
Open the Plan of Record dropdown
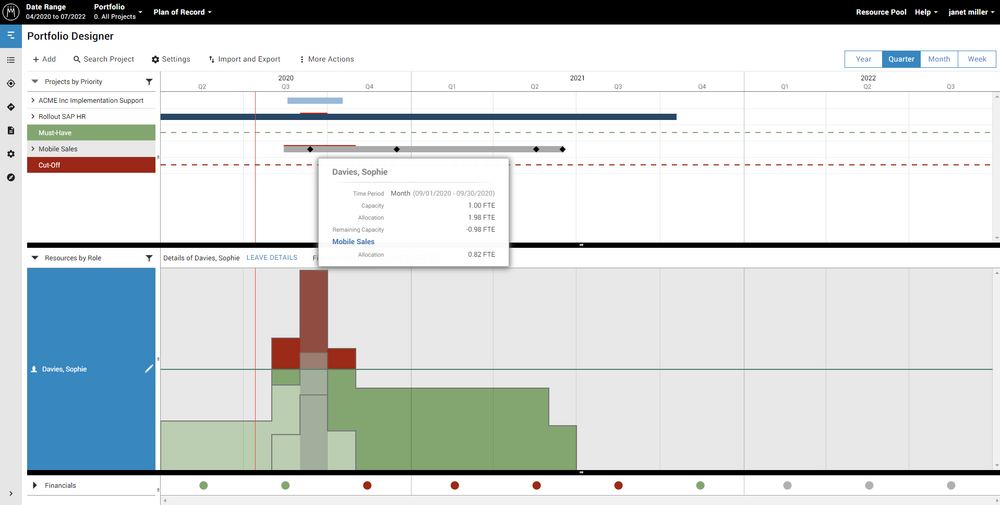(x=185, y=12)
